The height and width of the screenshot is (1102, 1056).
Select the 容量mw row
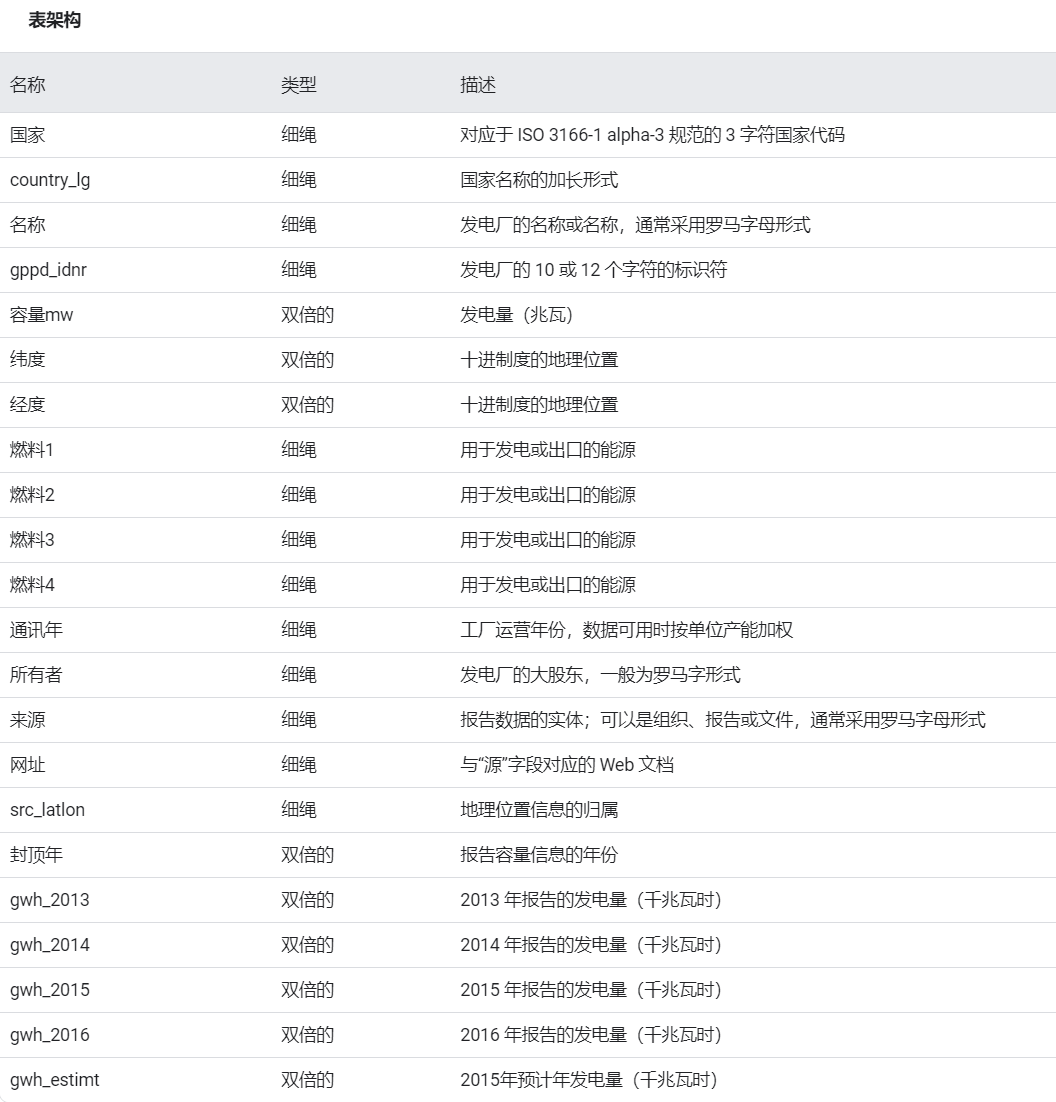pos(38,314)
